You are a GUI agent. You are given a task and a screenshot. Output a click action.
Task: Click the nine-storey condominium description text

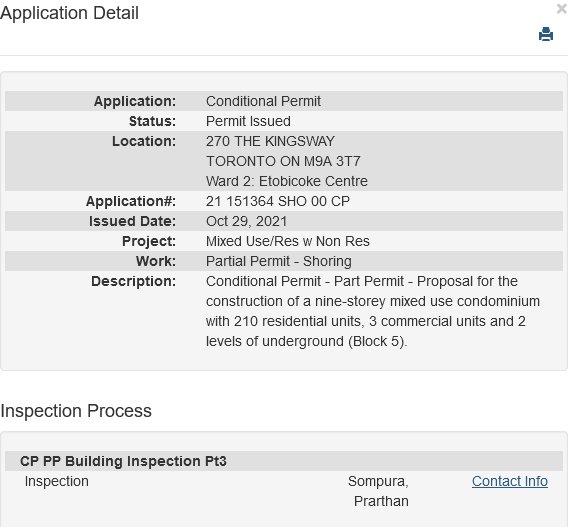[x=373, y=311]
